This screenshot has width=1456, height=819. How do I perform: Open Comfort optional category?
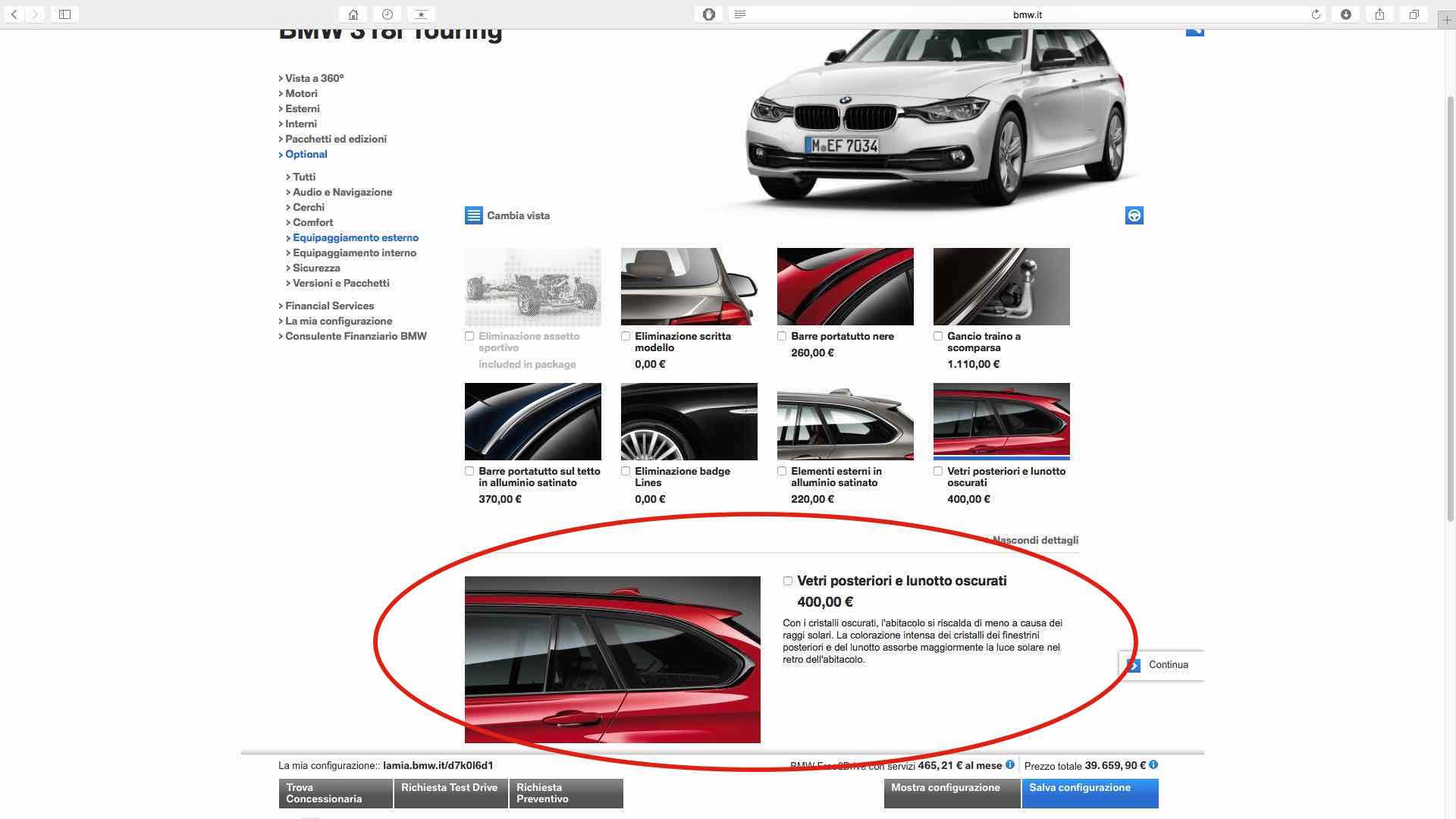[312, 222]
